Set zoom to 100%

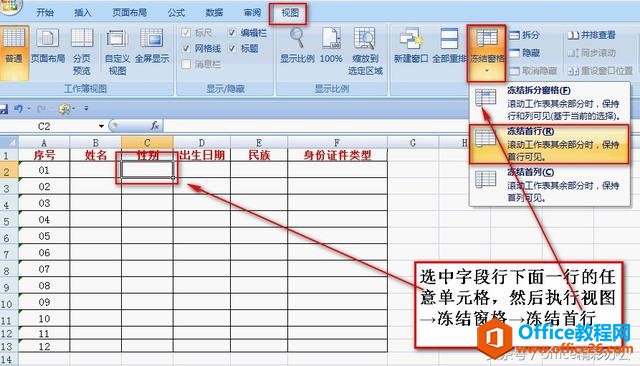(331, 47)
